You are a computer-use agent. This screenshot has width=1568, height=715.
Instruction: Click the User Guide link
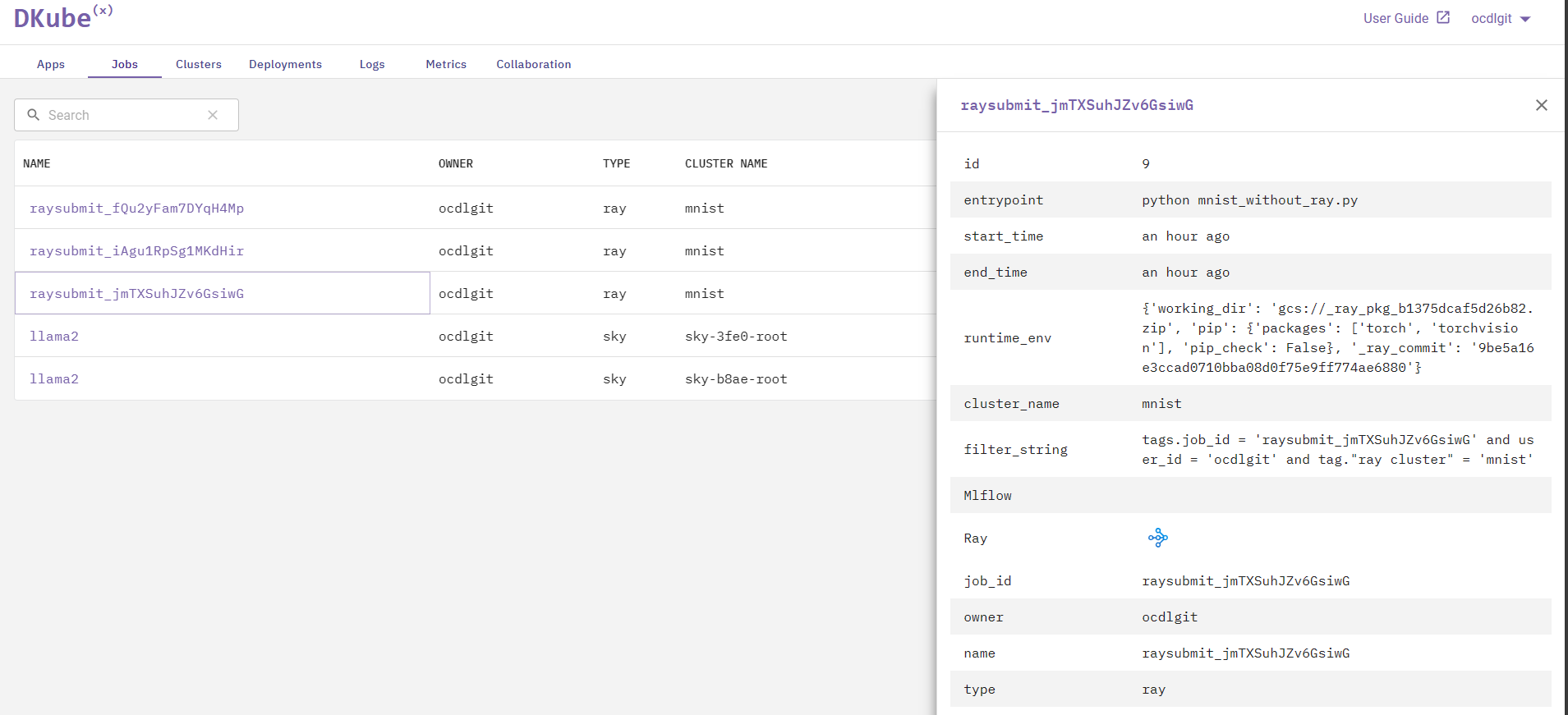[1396, 18]
